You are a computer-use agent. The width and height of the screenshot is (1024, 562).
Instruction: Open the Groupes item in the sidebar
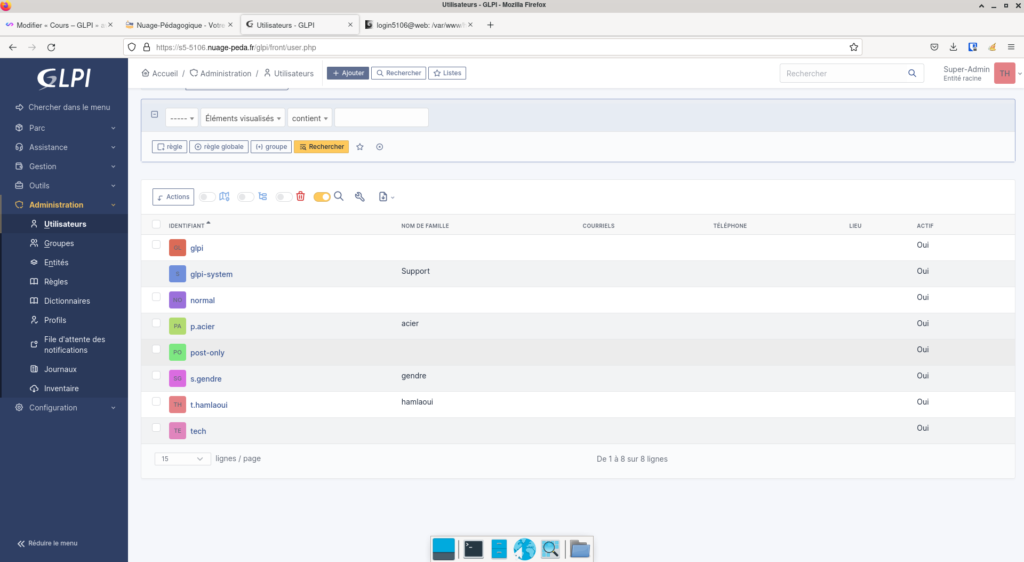click(59, 243)
